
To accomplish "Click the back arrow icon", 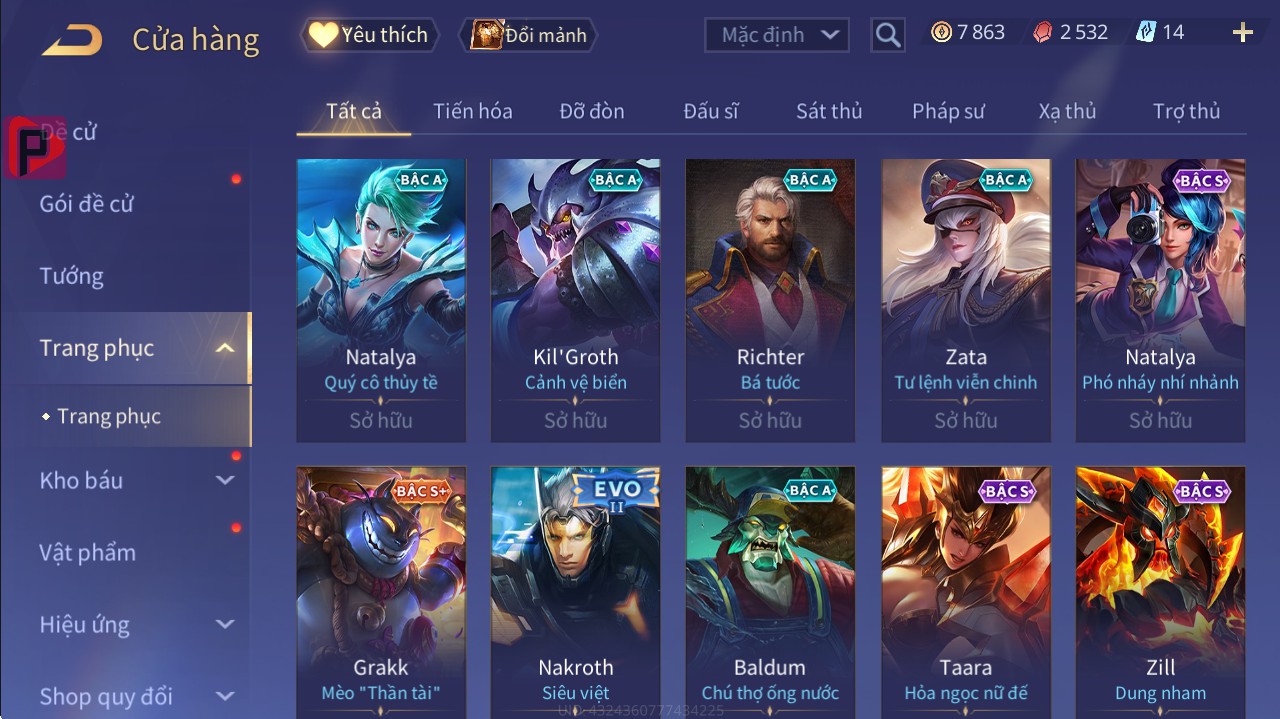I will (x=71, y=40).
